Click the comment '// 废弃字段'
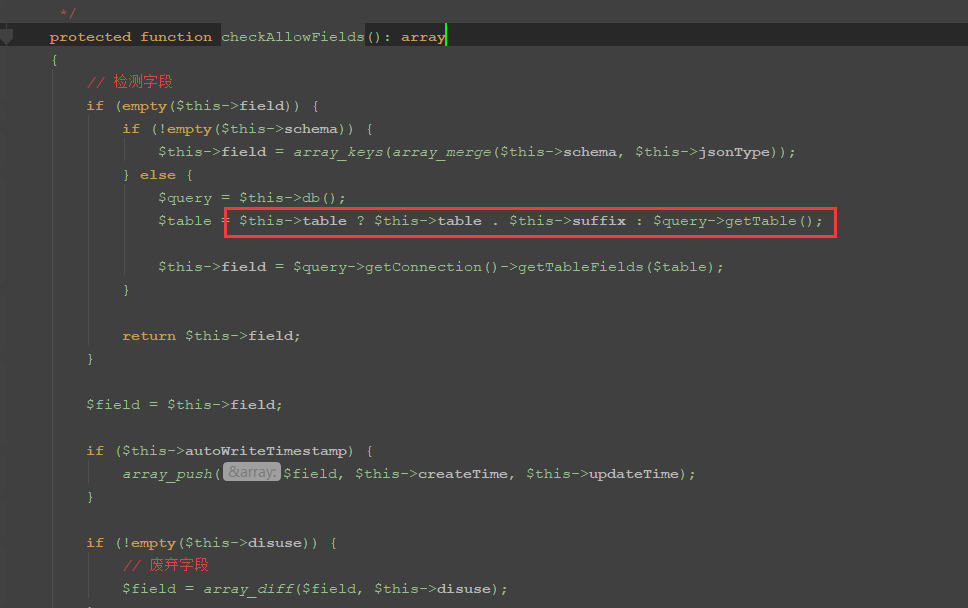Image resolution: width=968 pixels, height=608 pixels. pos(165,565)
